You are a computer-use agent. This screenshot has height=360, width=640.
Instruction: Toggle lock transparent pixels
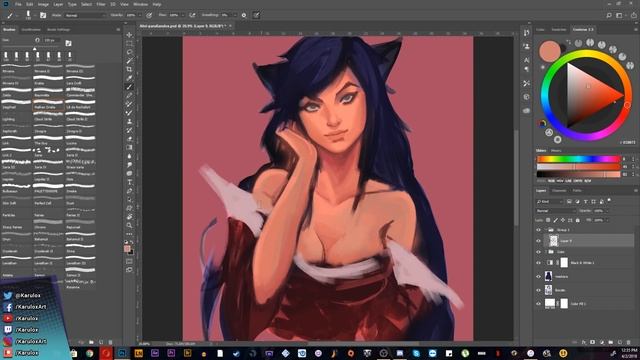[x=548, y=220]
